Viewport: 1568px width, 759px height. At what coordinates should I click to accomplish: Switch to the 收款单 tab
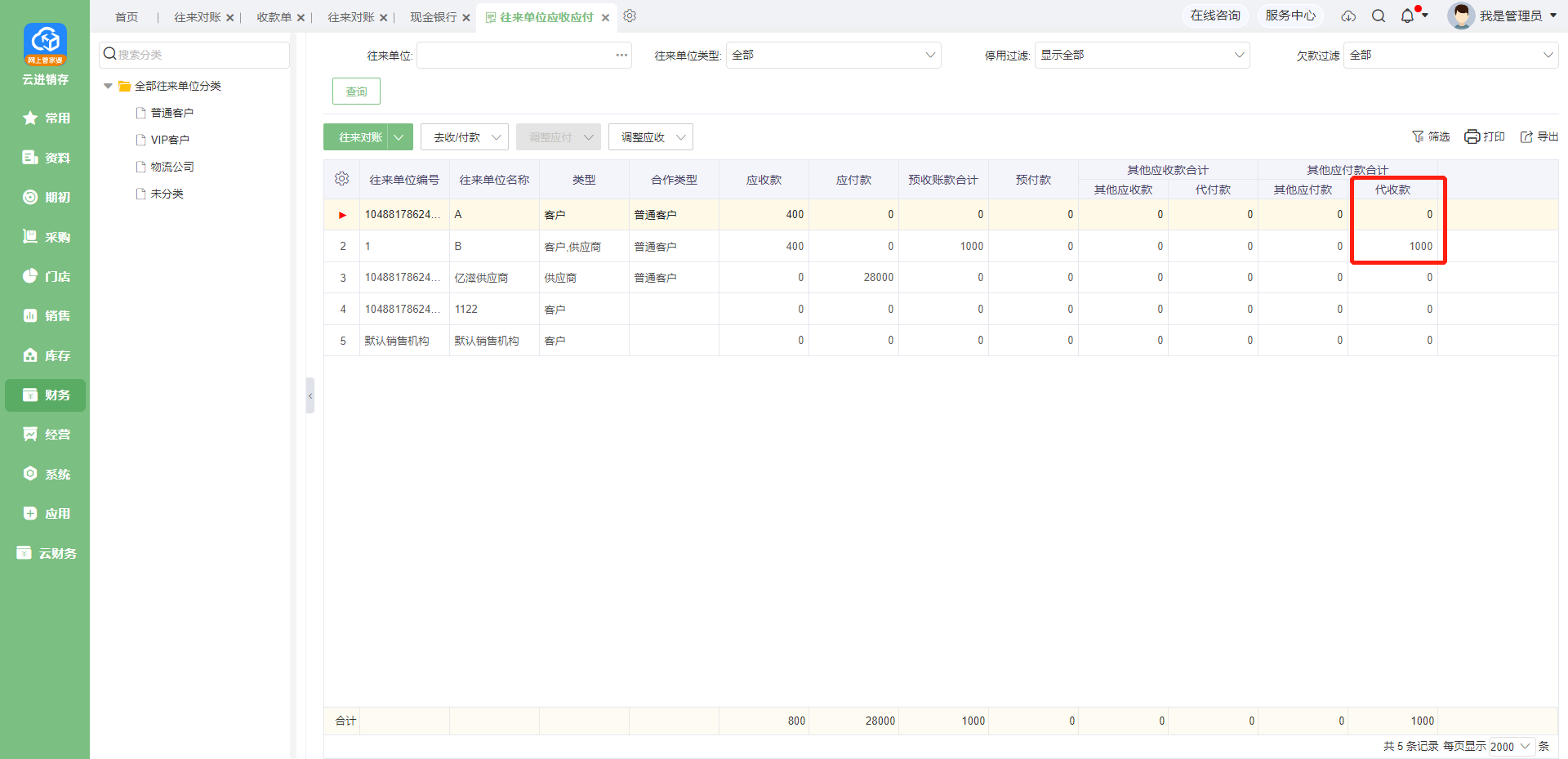tap(274, 17)
